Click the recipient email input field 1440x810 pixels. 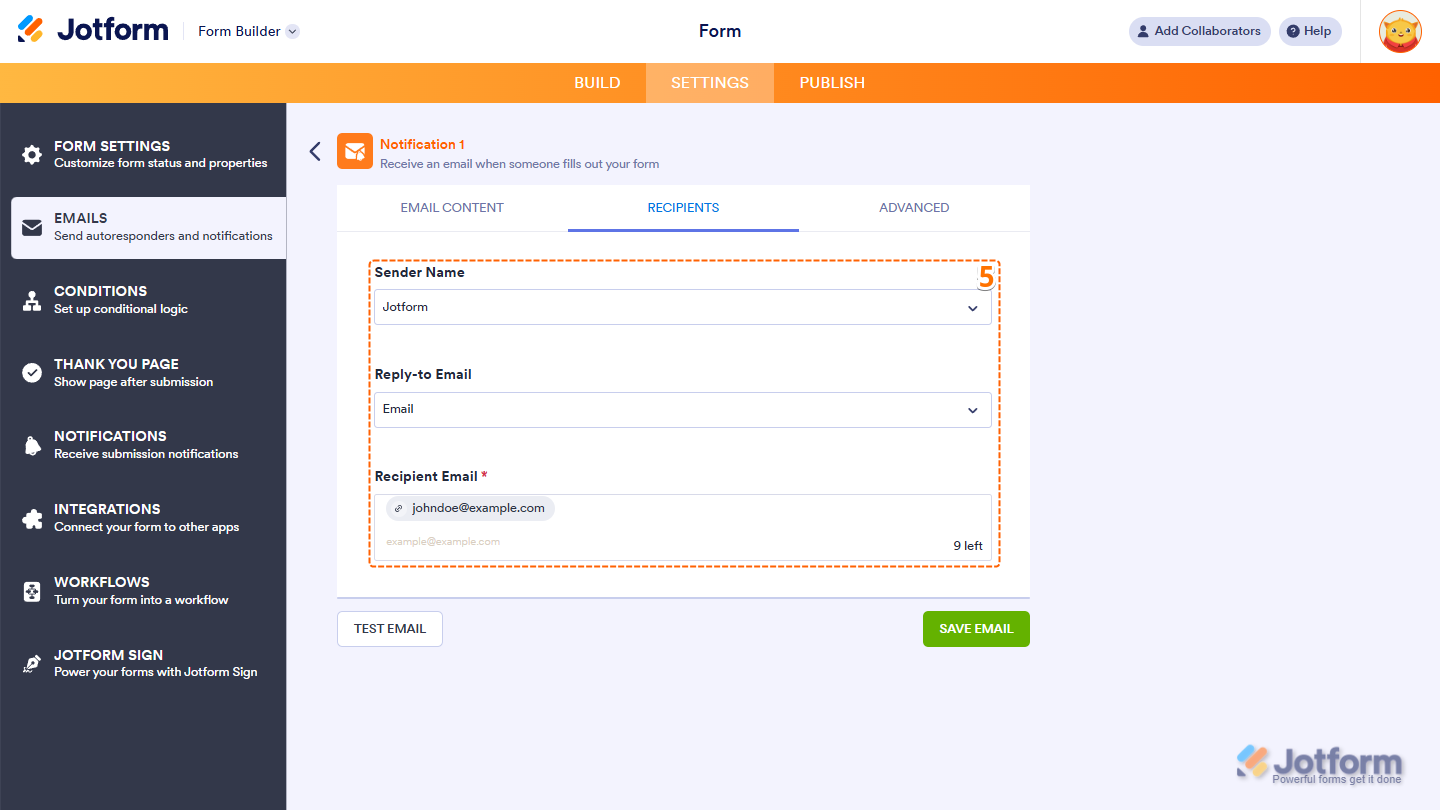tap(683, 543)
